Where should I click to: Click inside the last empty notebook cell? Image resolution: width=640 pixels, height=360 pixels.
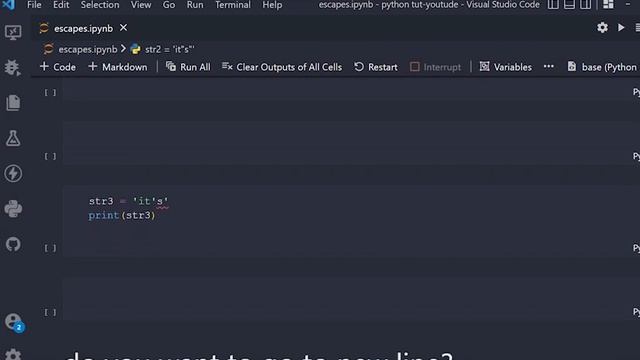point(351,300)
